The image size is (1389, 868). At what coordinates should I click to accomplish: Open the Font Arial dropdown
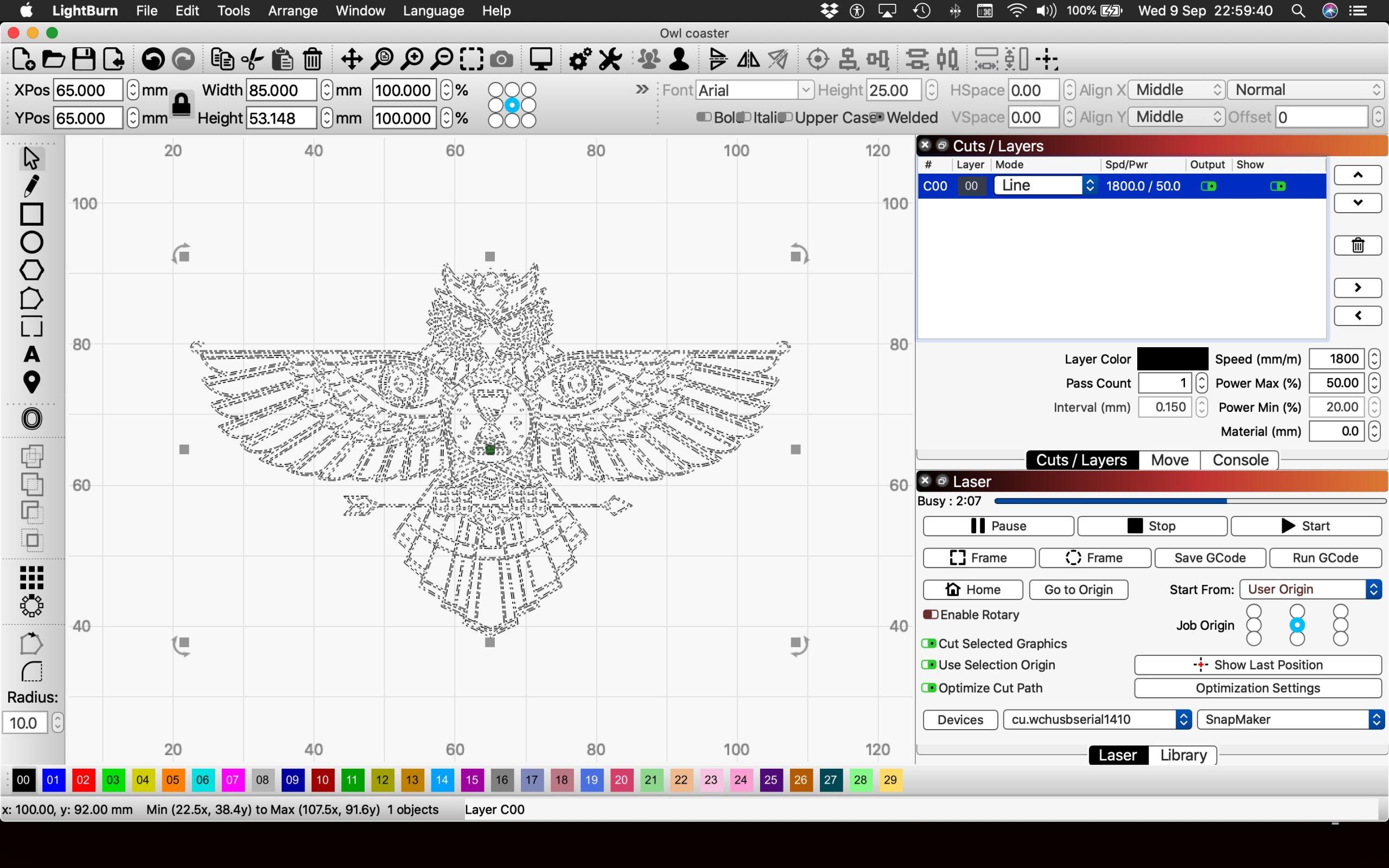(754, 90)
